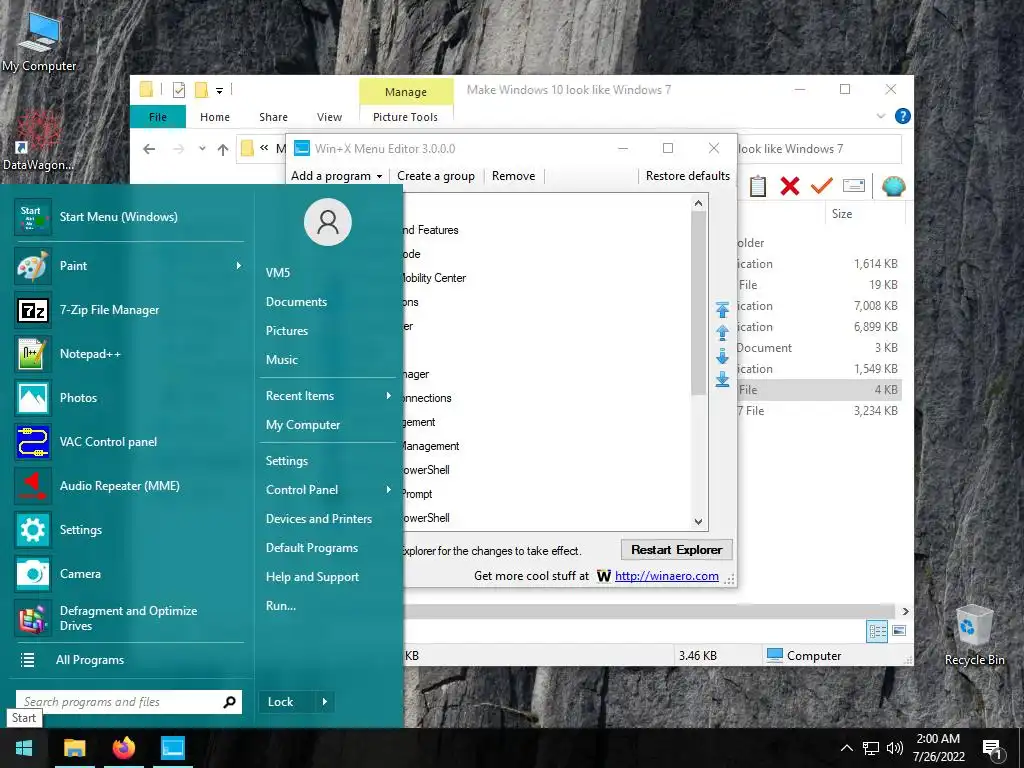The height and width of the screenshot is (768, 1024).
Task: Expand the Control Panel submenu
Action: point(389,490)
